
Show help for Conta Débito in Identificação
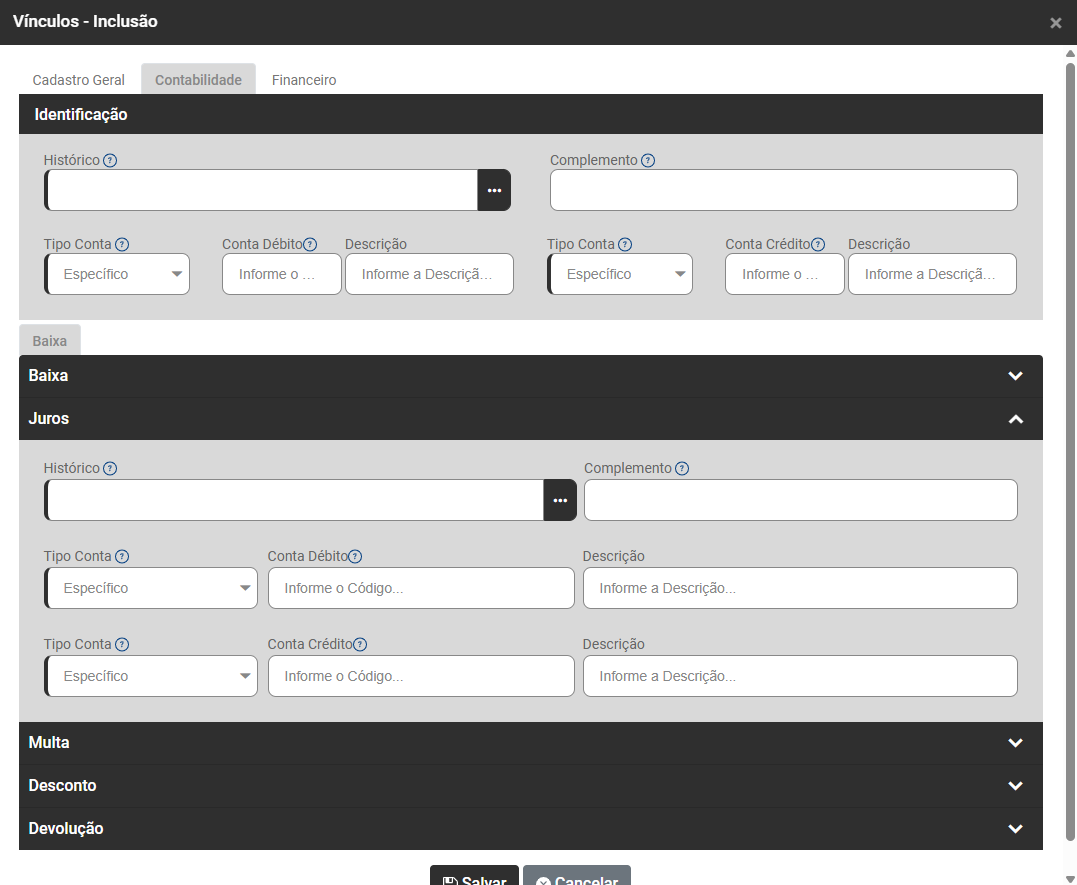click(x=310, y=244)
